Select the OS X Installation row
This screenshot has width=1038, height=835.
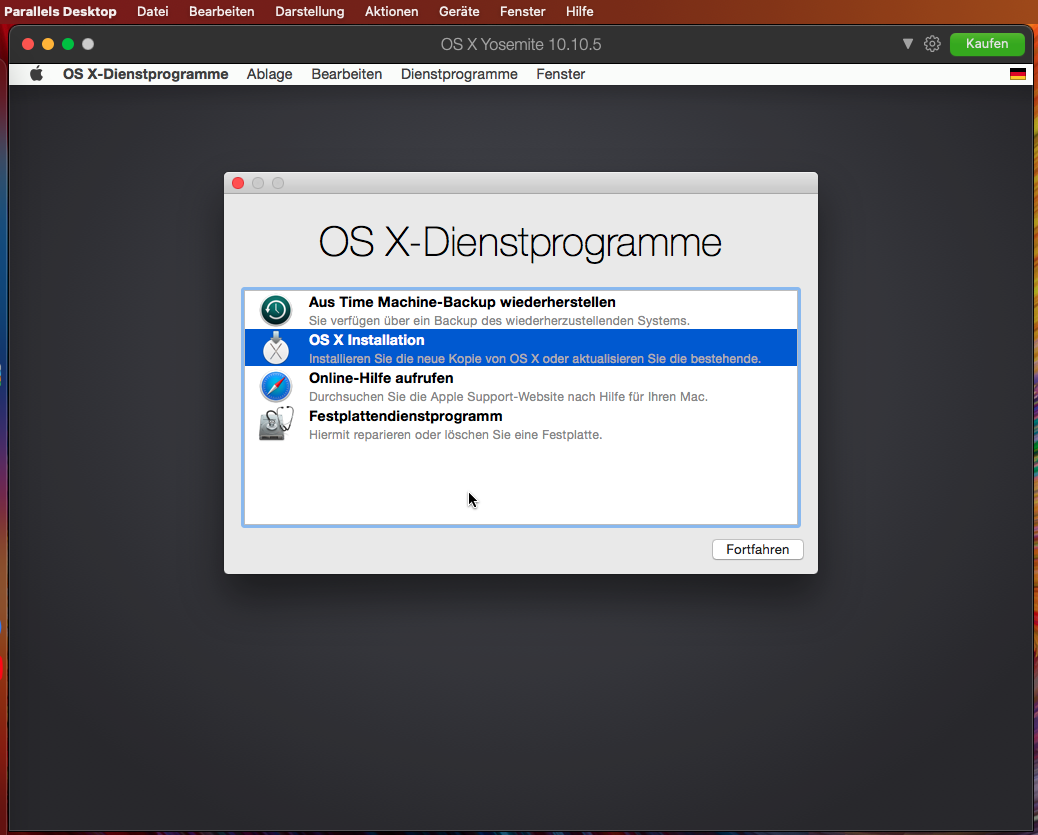[521, 348]
